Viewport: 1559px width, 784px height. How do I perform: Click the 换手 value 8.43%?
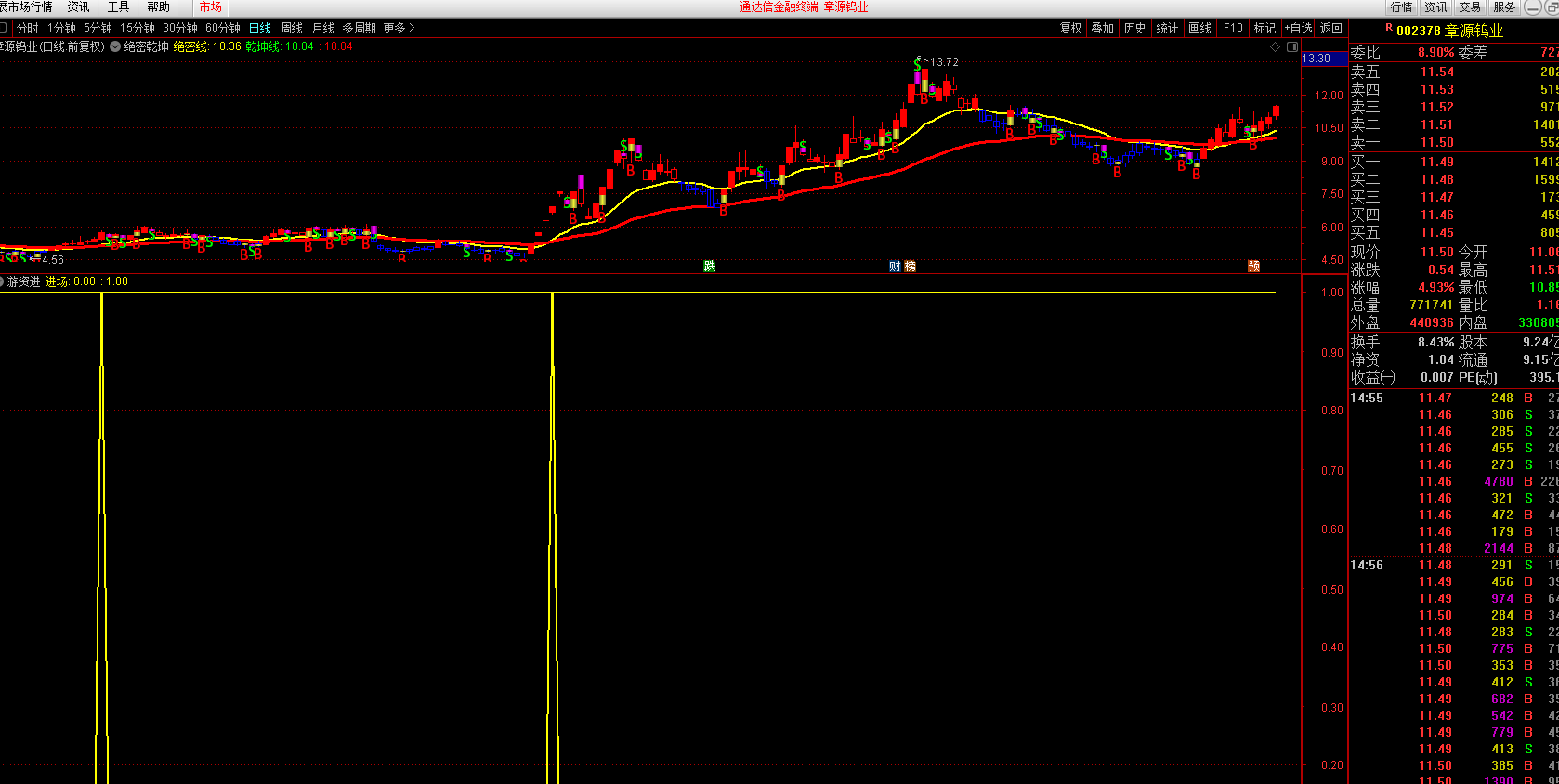pos(1436,342)
